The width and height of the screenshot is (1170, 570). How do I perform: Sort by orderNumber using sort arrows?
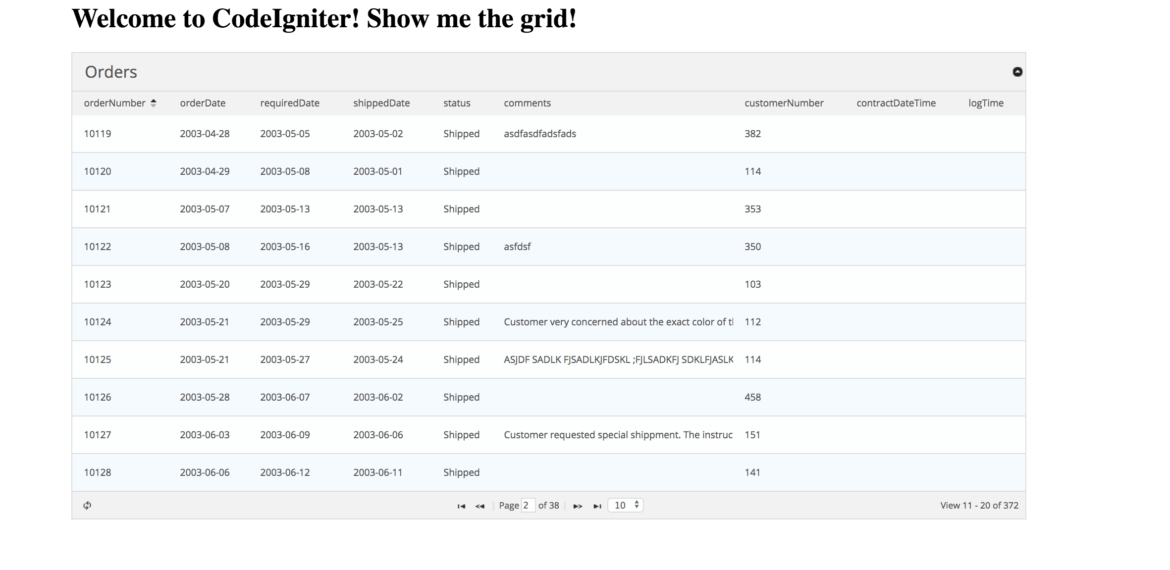(x=153, y=103)
